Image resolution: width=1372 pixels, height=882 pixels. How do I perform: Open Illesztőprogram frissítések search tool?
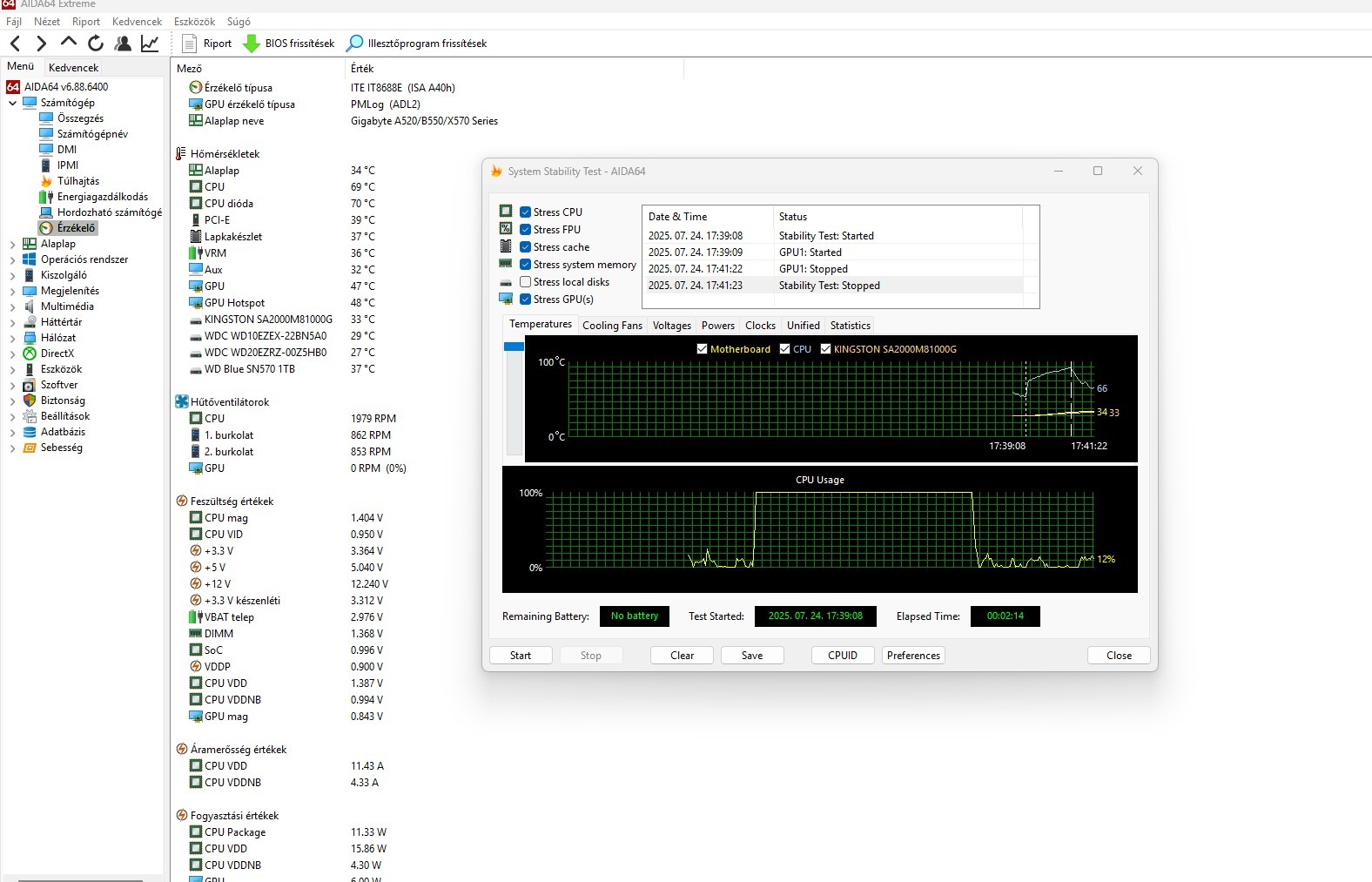tap(354, 44)
